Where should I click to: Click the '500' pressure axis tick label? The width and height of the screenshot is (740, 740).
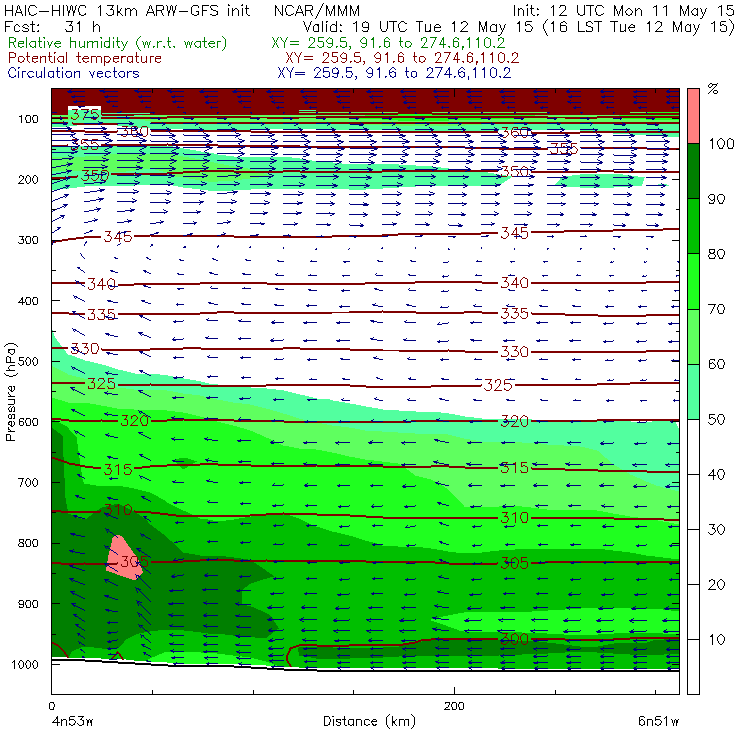28,362
